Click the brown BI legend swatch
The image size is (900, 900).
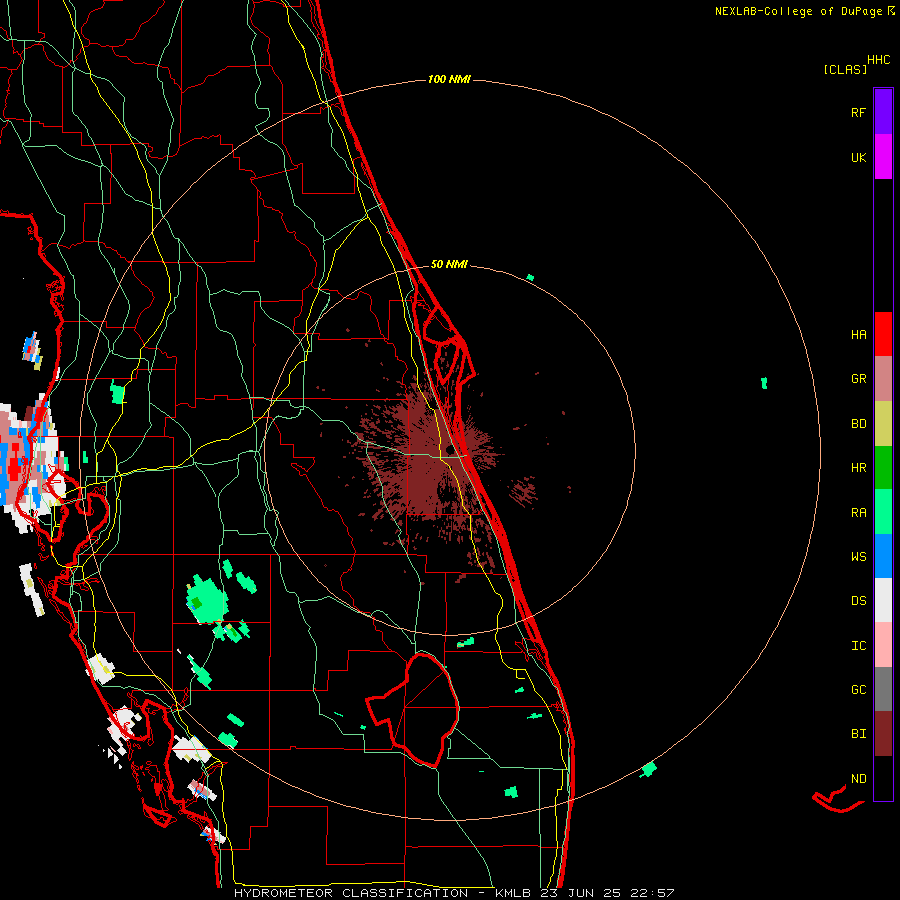[883, 734]
